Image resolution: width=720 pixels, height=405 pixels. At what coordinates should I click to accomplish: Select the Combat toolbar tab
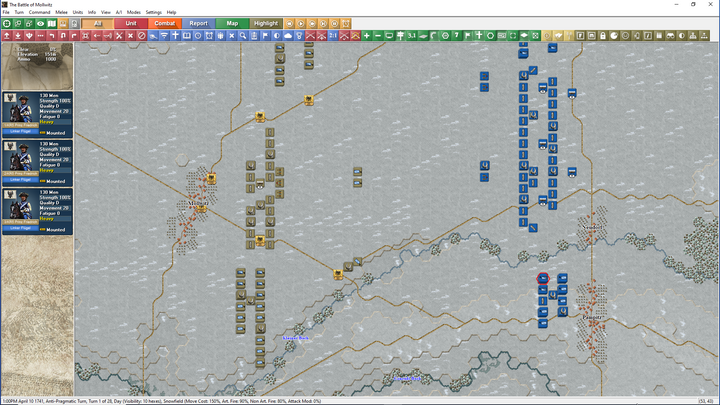point(164,23)
